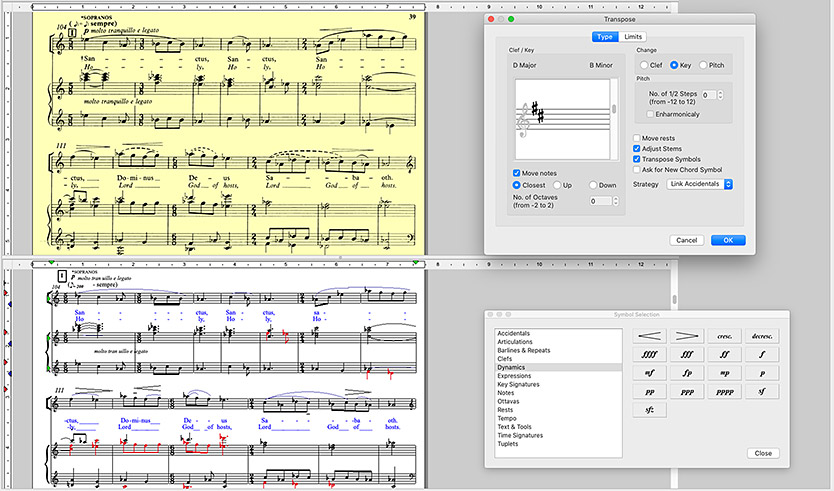Image resolution: width=834 pixels, height=491 pixels.
Task: Choose the Up move direction
Action: pos(557,185)
